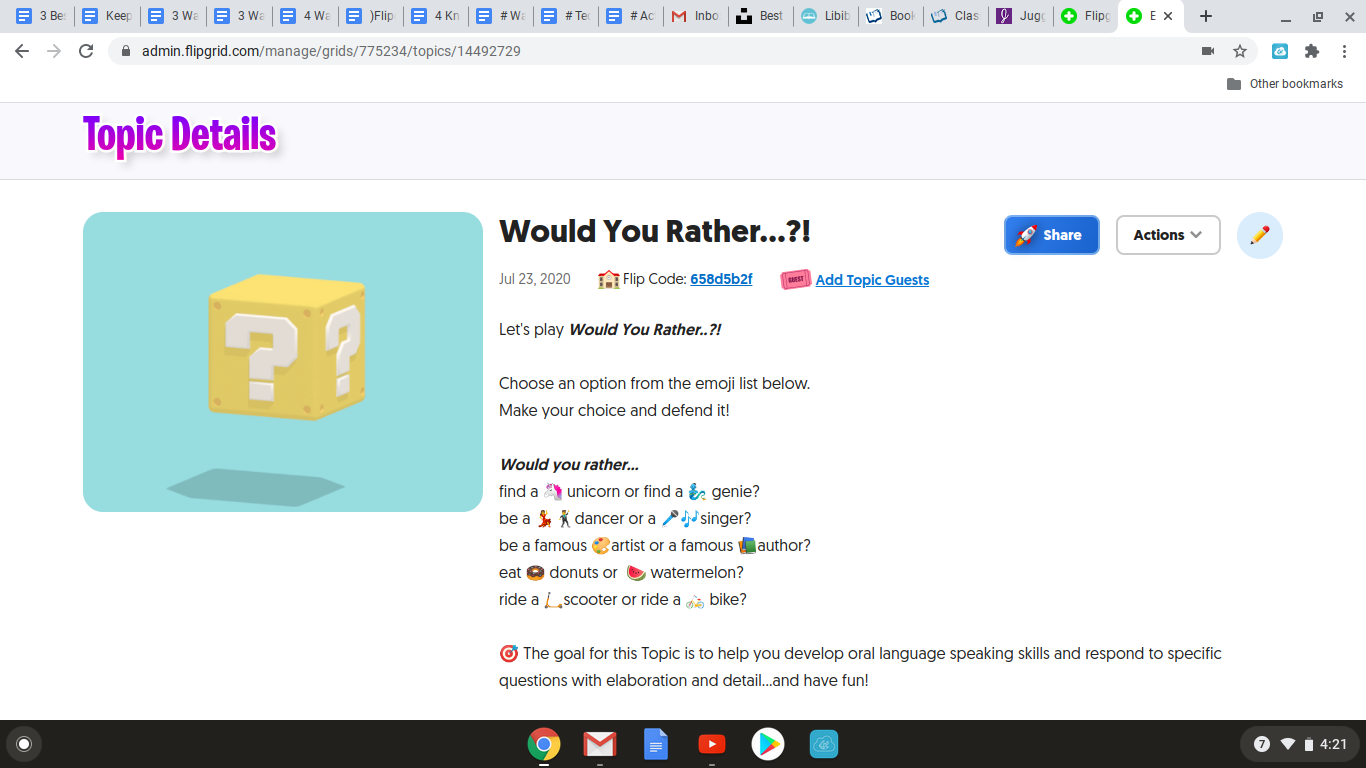The width and height of the screenshot is (1366, 768).
Task: Switch to the 'Jugg' tab
Action: tap(1021, 16)
